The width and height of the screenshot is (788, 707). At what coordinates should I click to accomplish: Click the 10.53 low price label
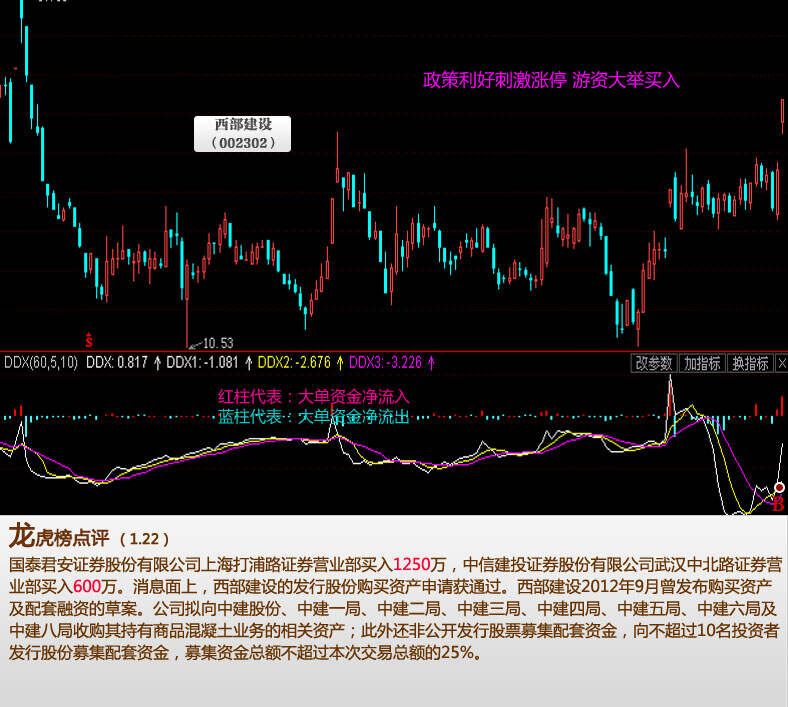pyautogui.click(x=218, y=343)
